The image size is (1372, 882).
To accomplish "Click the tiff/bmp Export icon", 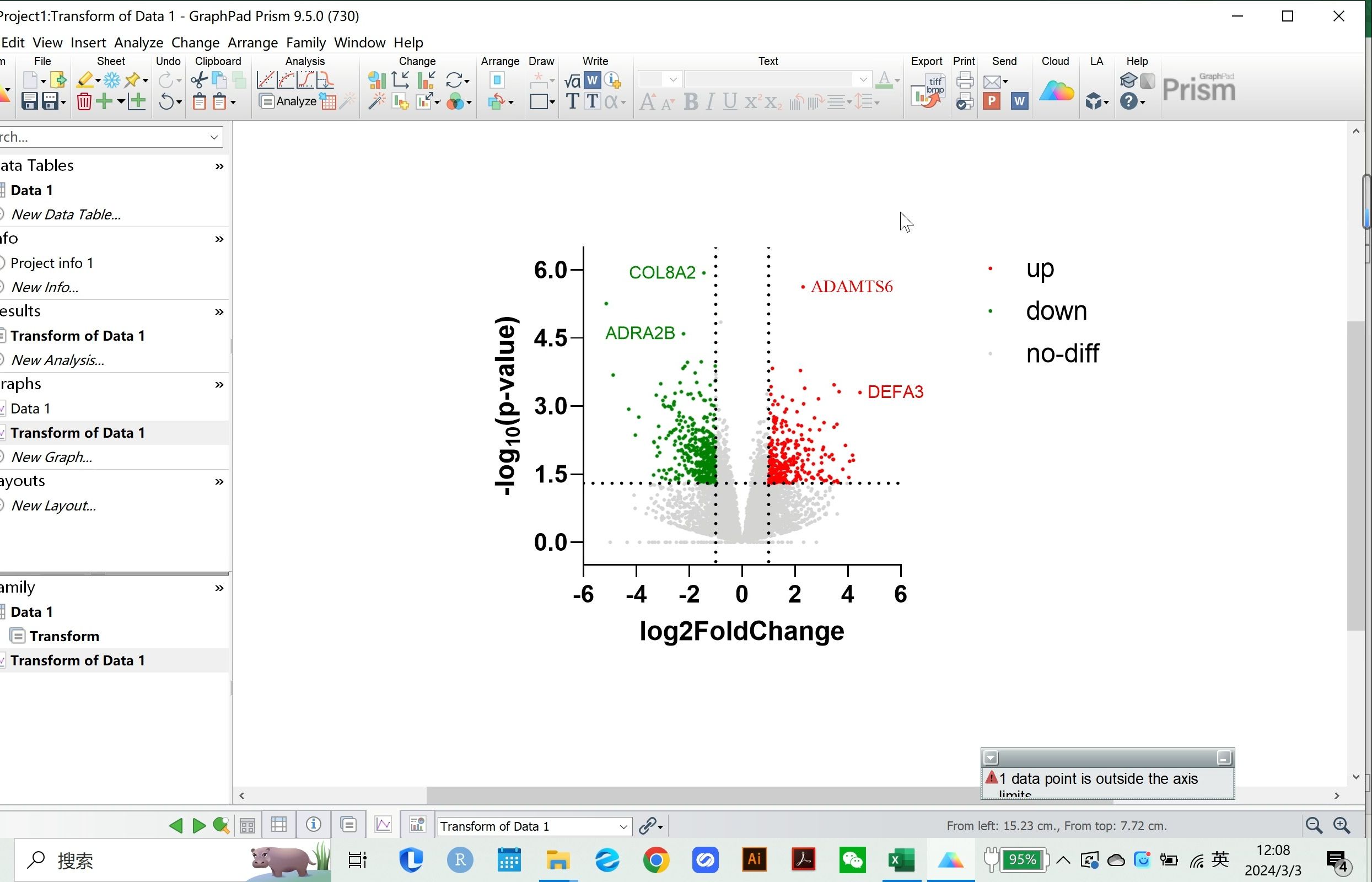I will click(x=928, y=90).
